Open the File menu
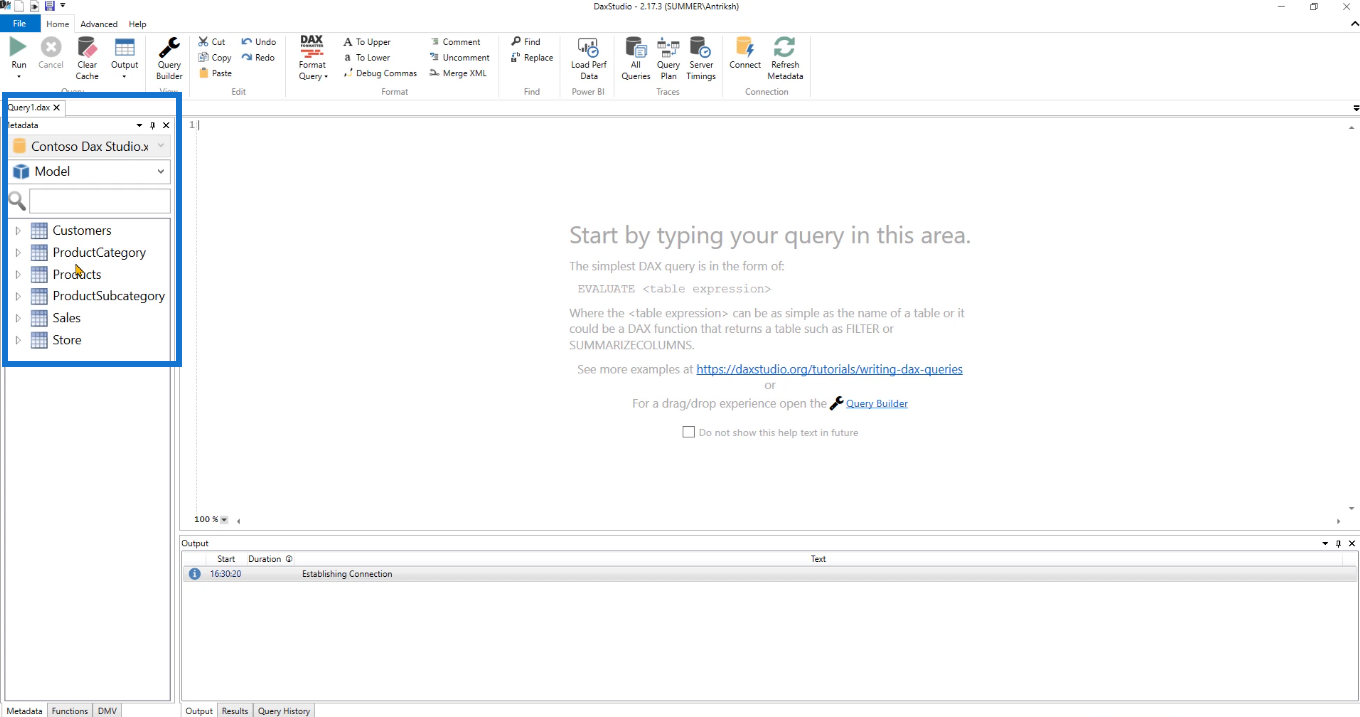 point(19,24)
